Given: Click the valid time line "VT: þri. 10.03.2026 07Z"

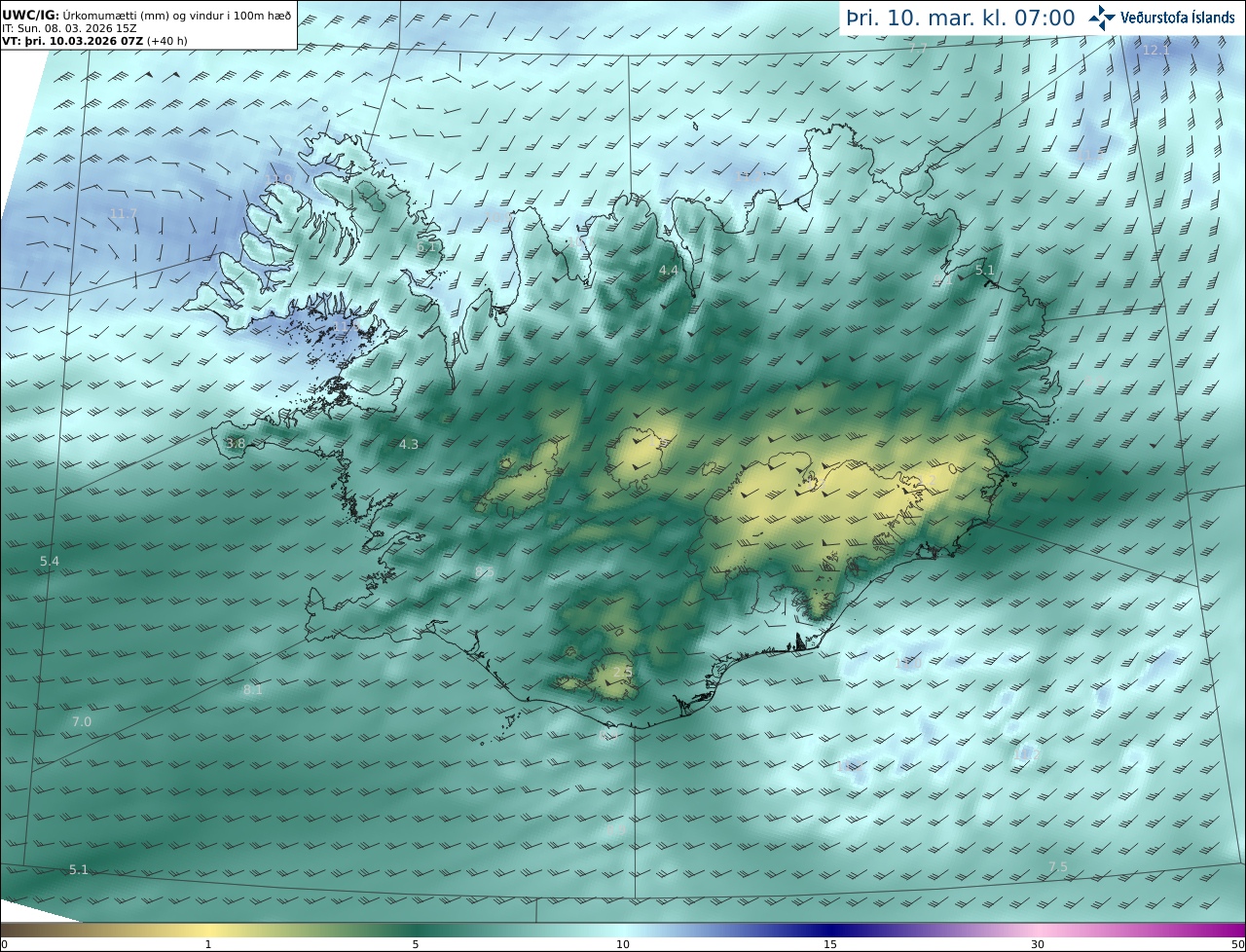Looking at the screenshot, I should (x=74, y=41).
